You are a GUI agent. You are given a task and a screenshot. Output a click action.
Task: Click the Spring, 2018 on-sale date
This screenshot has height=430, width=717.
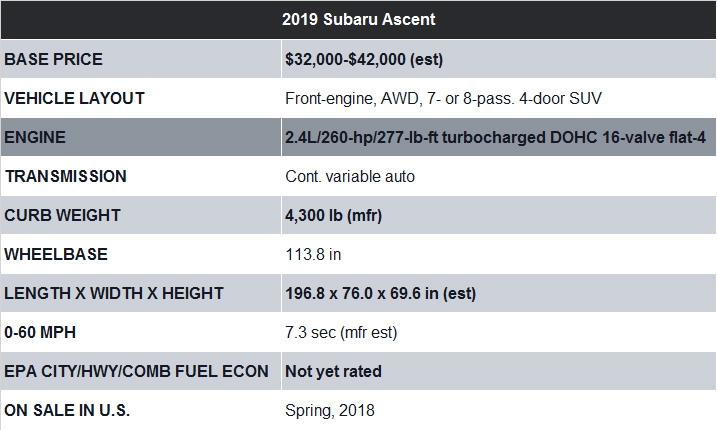click(x=330, y=411)
